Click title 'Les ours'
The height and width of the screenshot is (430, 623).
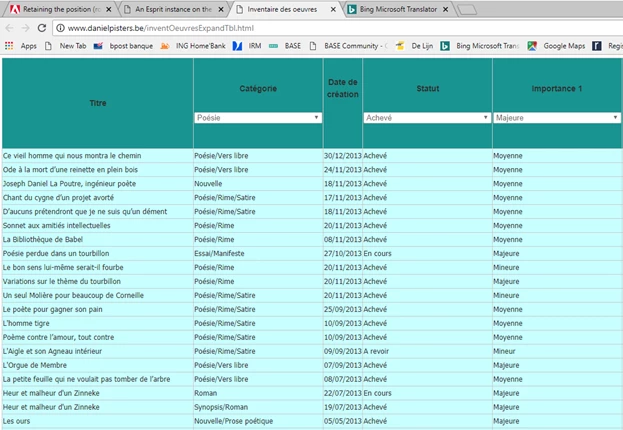(x=16, y=421)
